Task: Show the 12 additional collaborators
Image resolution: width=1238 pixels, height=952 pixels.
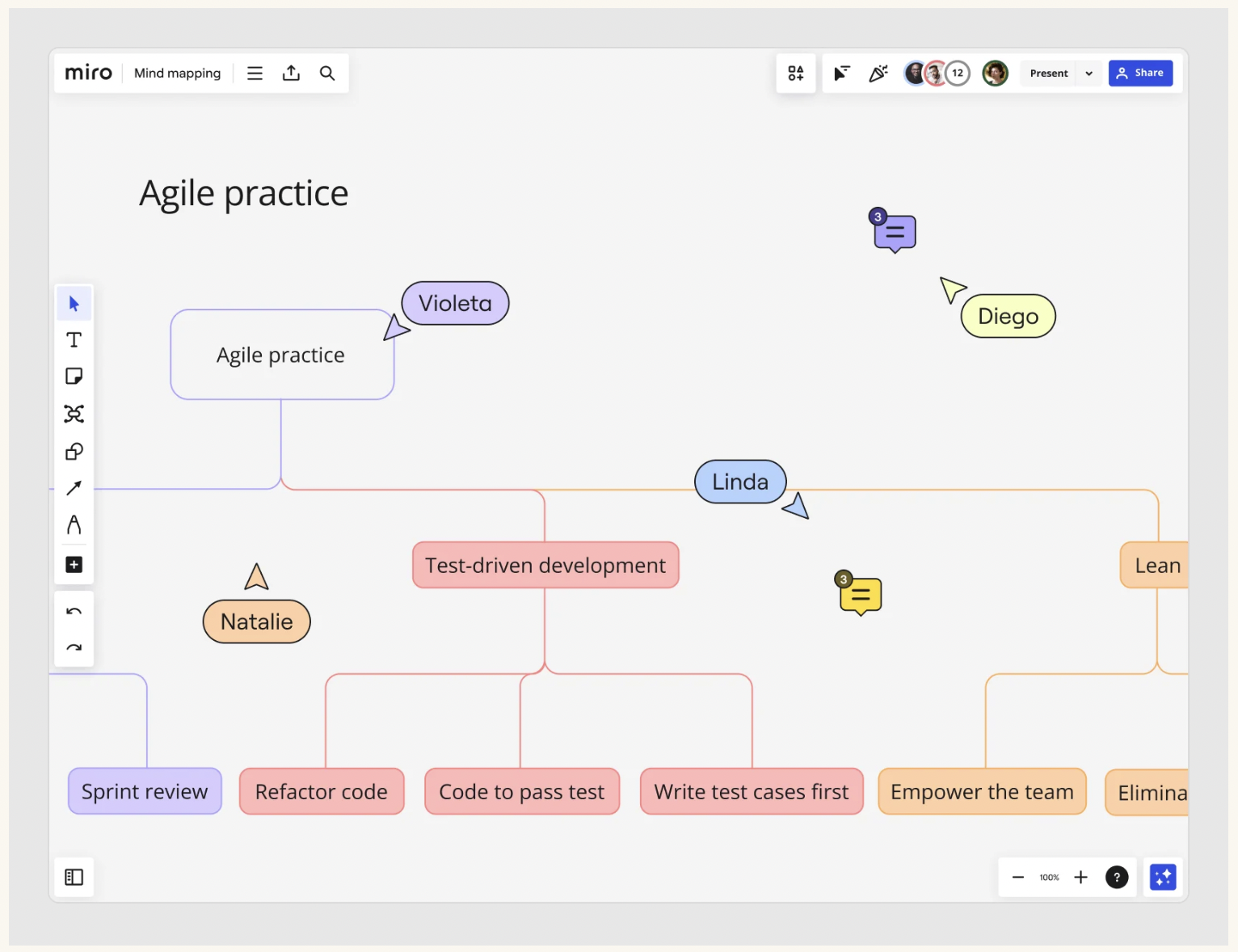Action: click(958, 73)
